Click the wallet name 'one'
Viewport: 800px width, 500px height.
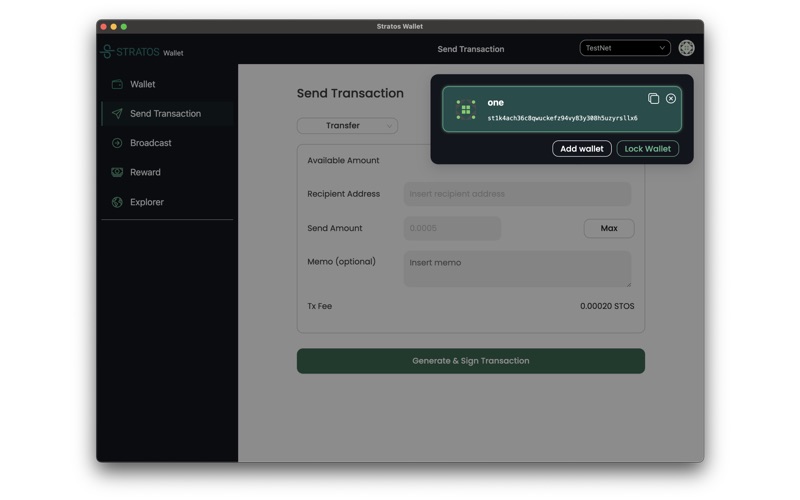pyautogui.click(x=495, y=103)
